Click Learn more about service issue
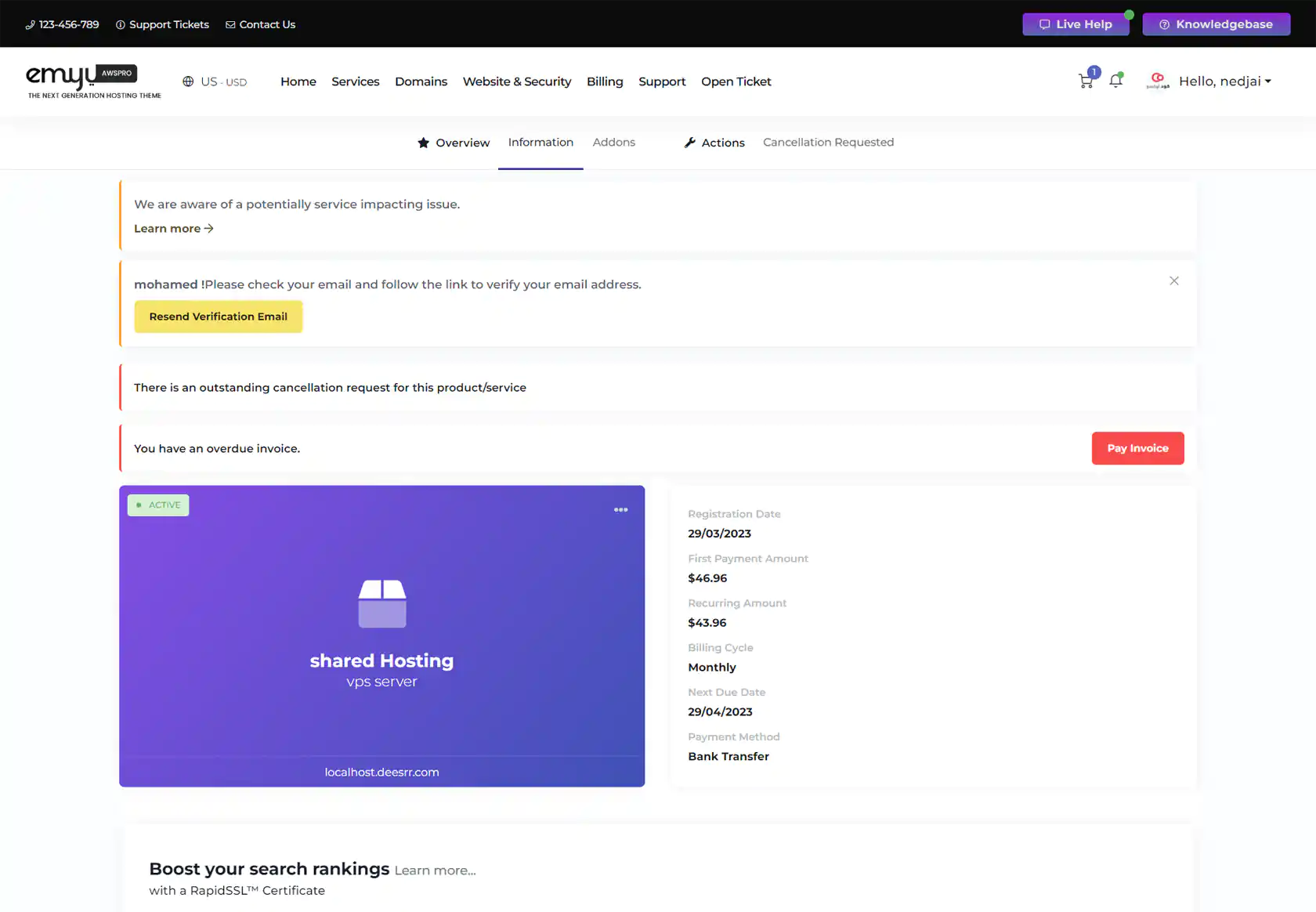This screenshot has width=1316, height=912. coord(174,229)
